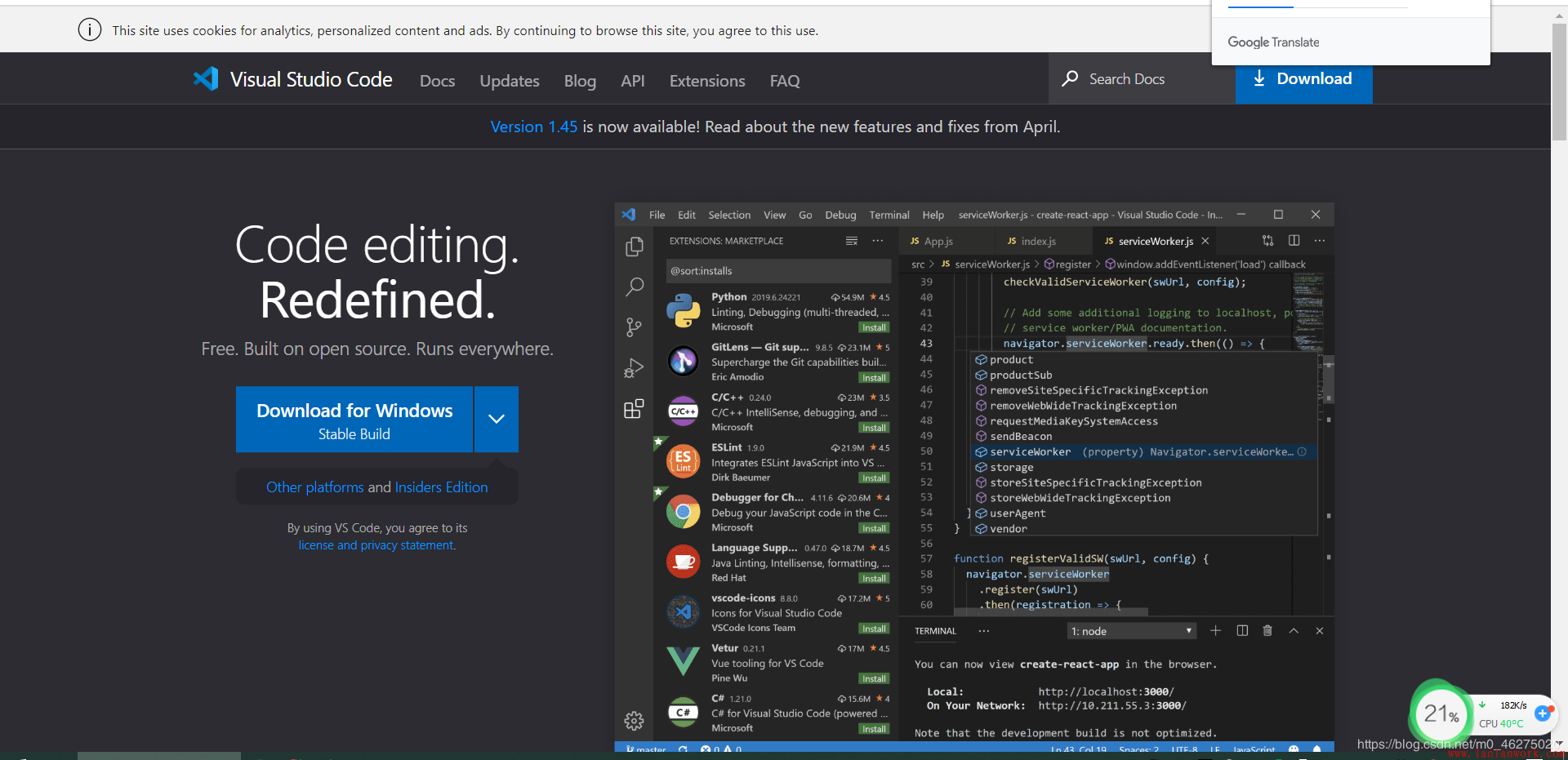Click the Manage gear icon in screenshot
This screenshot has height=760, width=1568.
point(634,721)
